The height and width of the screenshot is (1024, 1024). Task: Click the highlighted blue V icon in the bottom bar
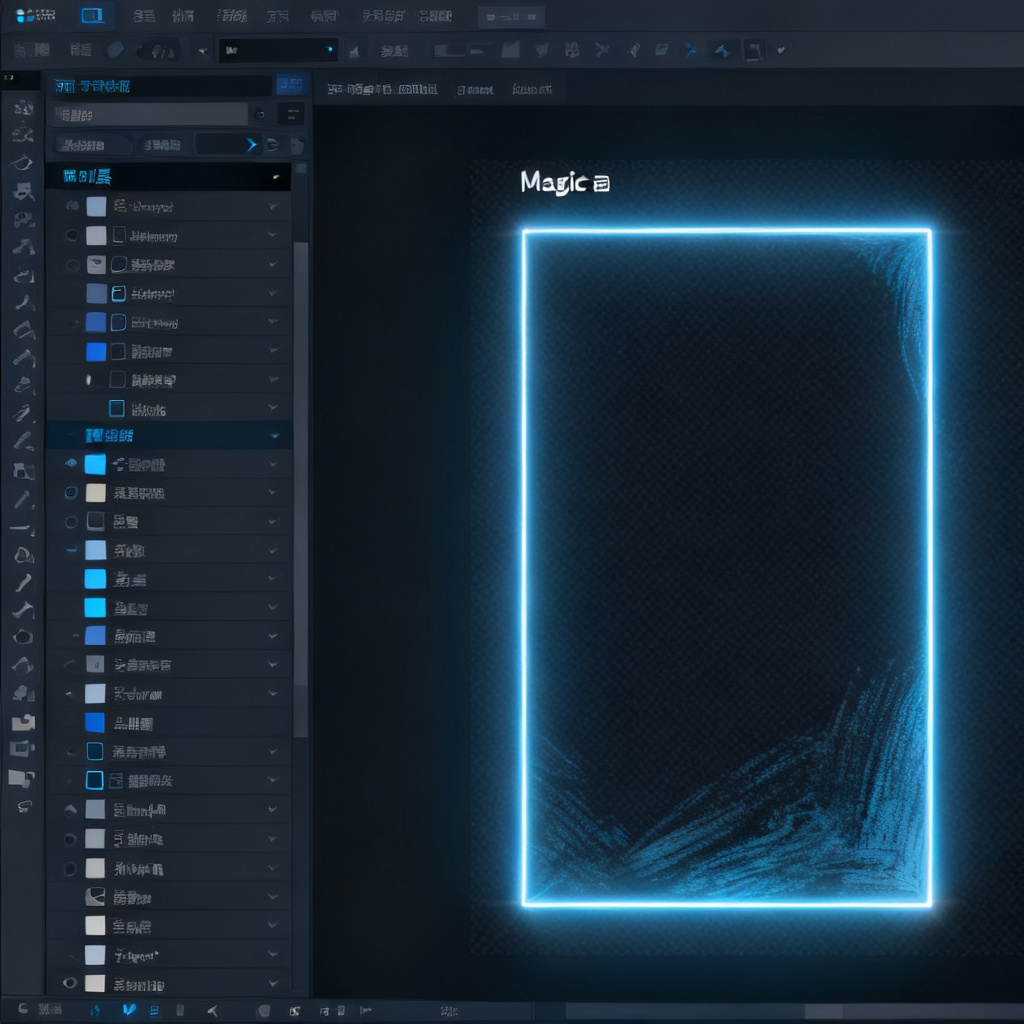pos(129,1010)
